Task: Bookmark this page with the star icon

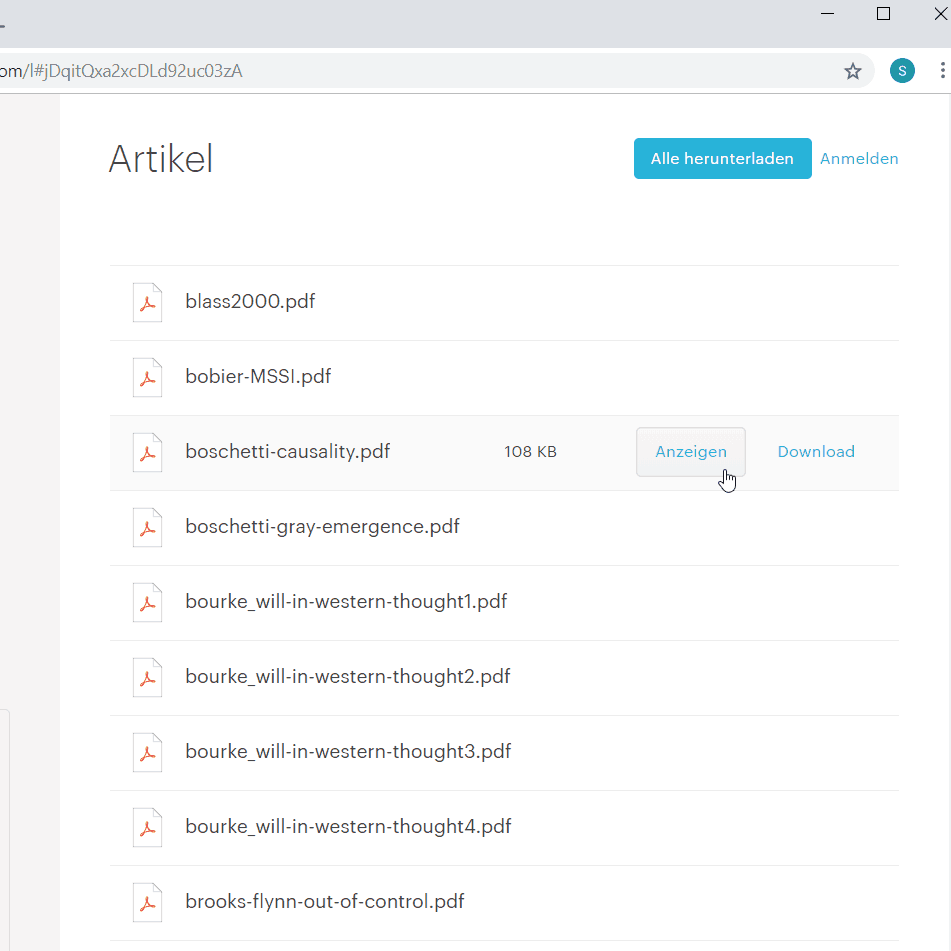Action: (x=853, y=71)
